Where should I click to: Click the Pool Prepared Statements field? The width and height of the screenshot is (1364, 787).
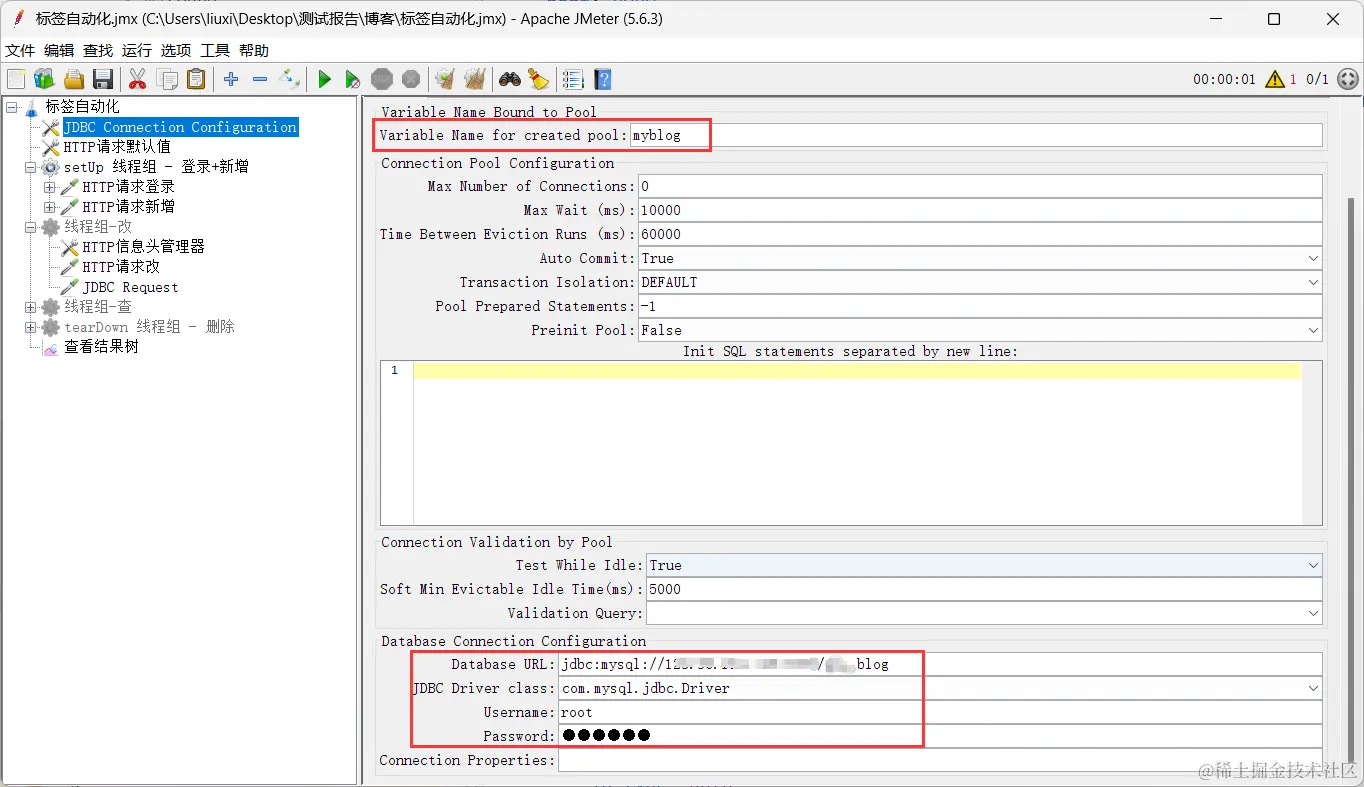tap(980, 306)
